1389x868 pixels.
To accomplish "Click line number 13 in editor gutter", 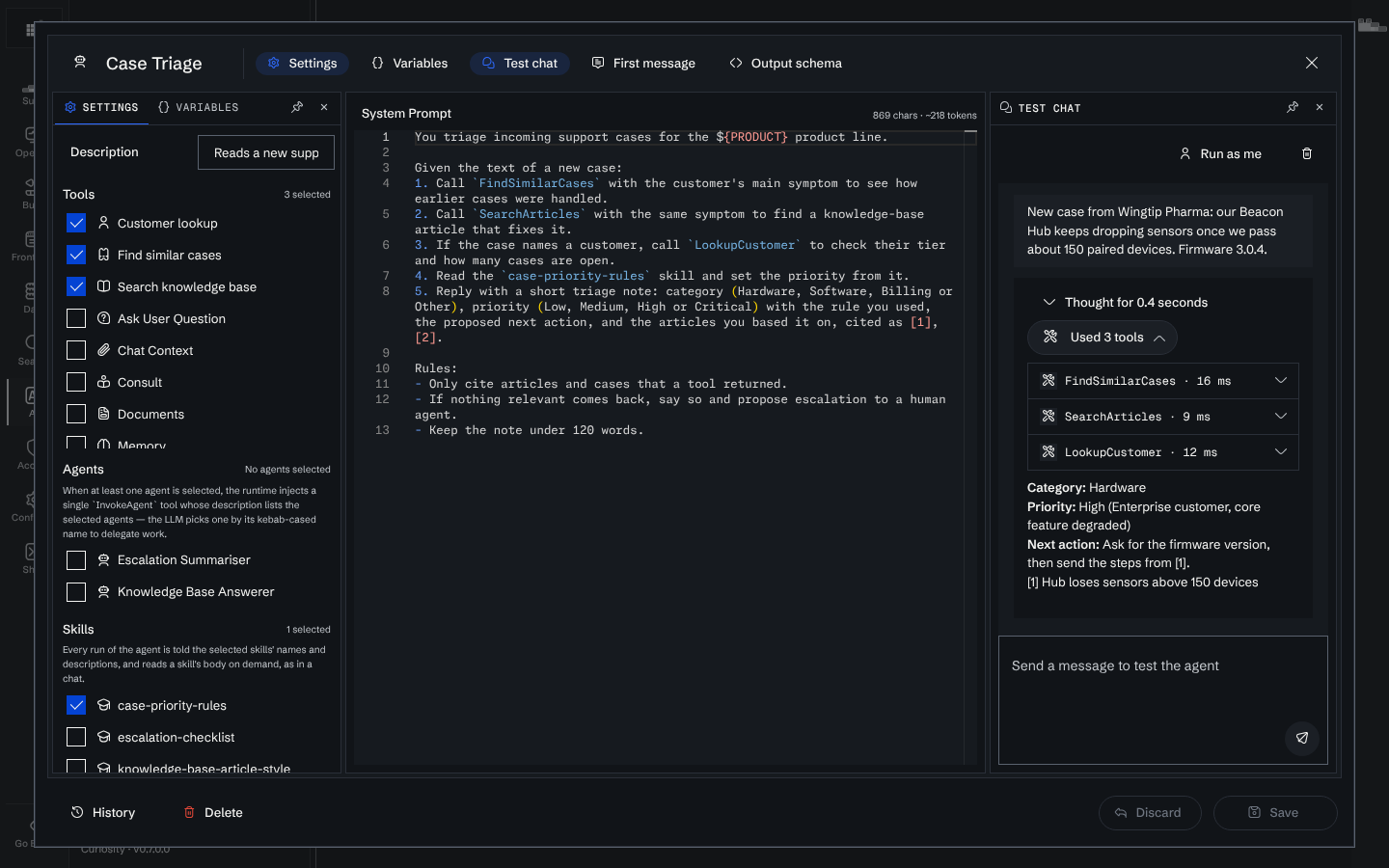I will click(382, 430).
